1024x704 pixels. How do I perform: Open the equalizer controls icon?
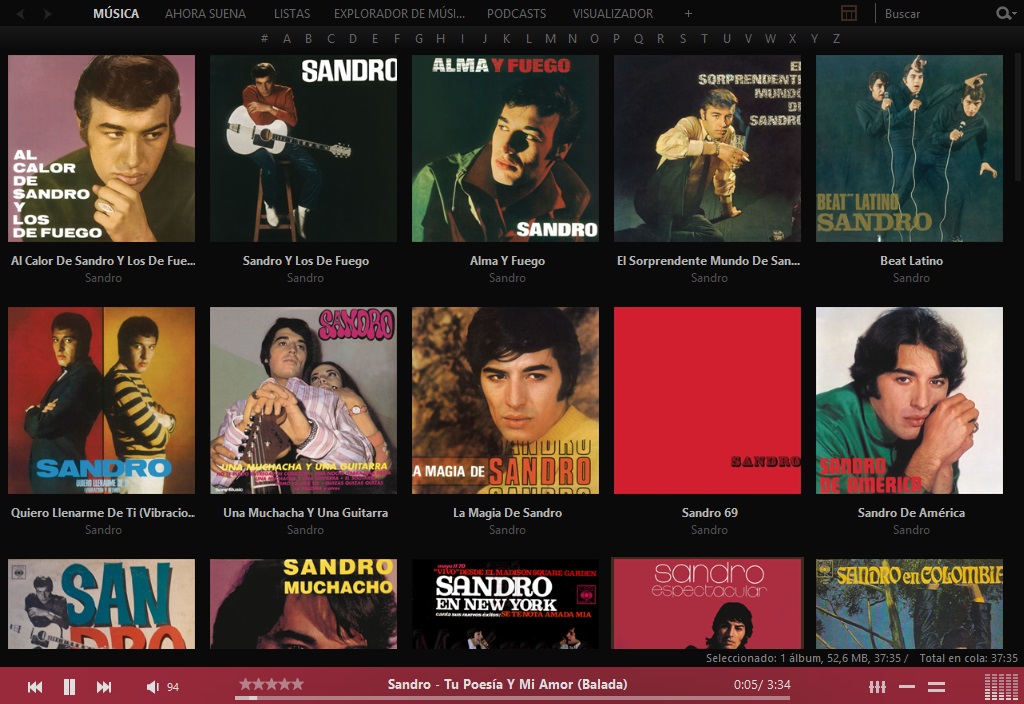[878, 687]
